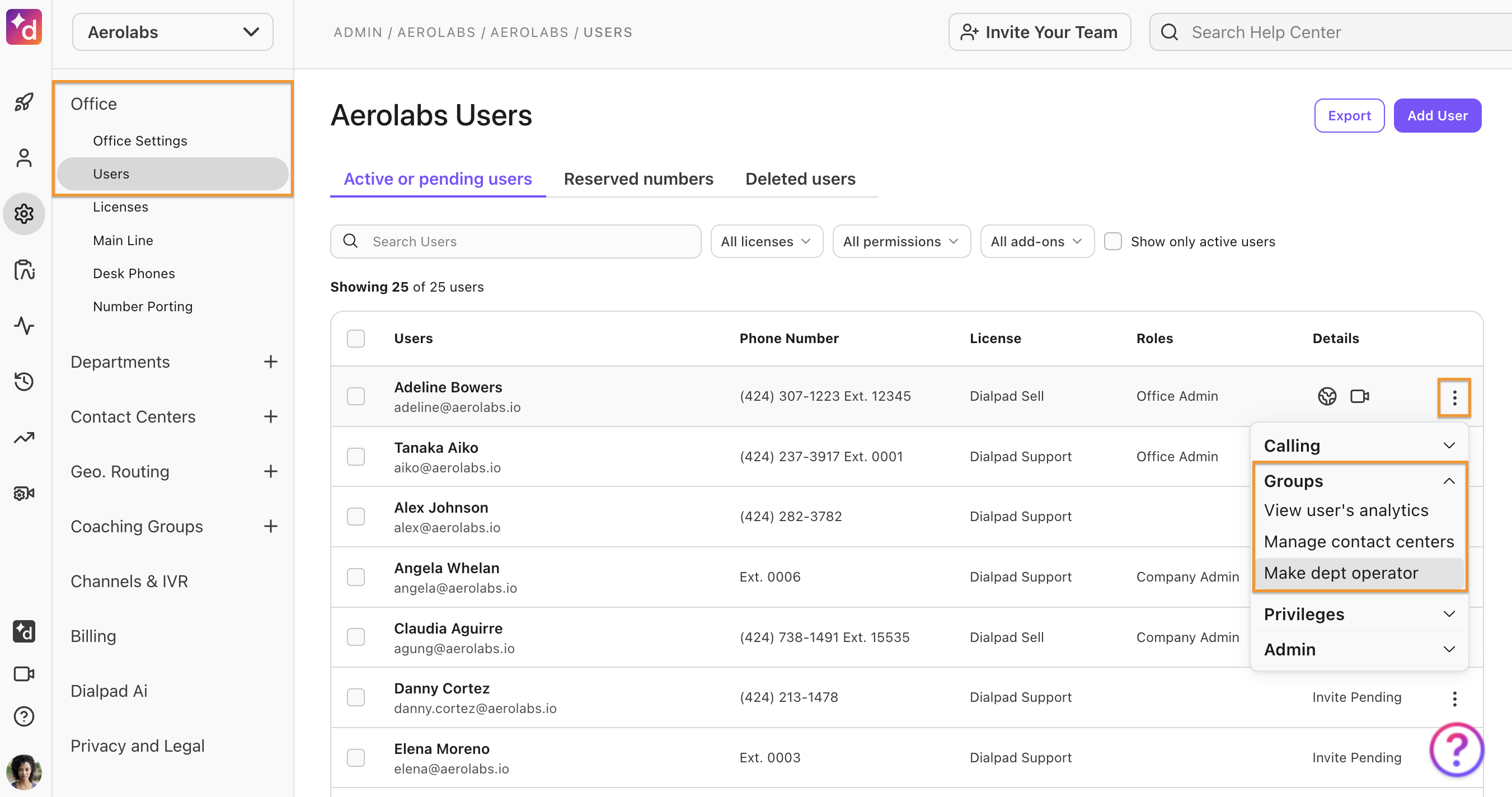Open the All licenses filter dropdown
The image size is (1512, 797).
coord(767,241)
